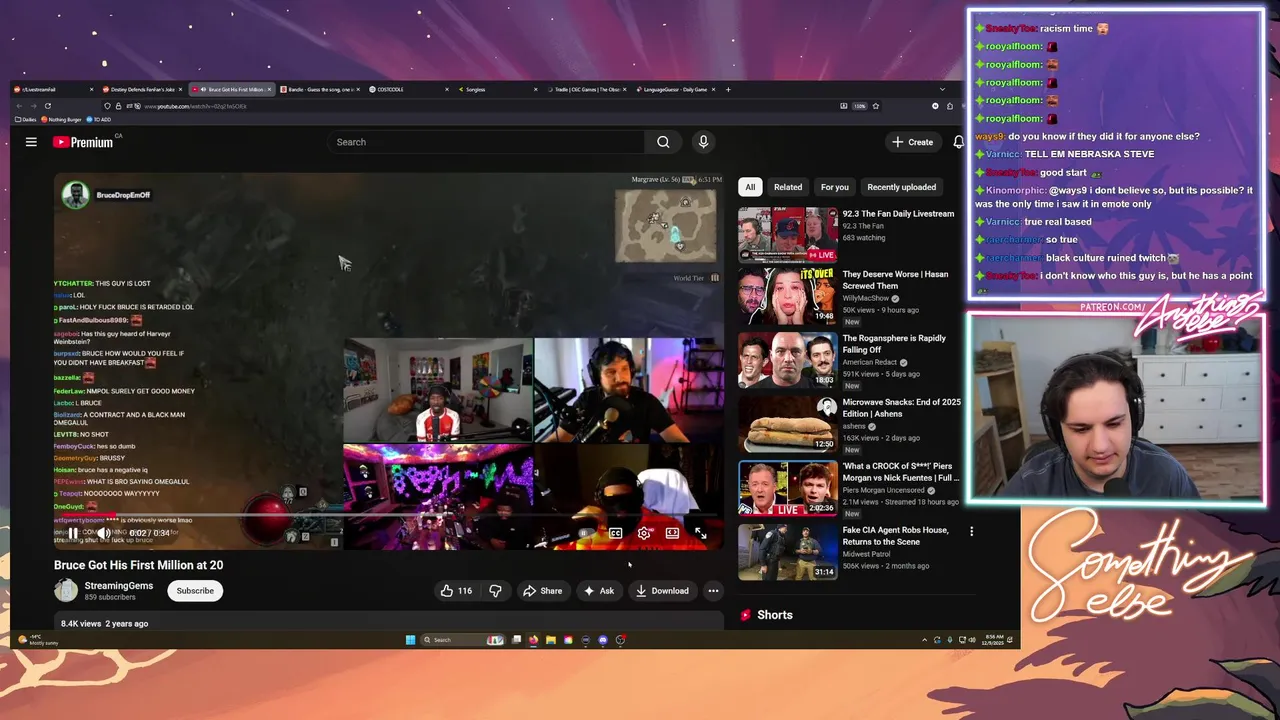The image size is (1280, 720).
Task: Open Dailies bookmarks folder
Action: [x=27, y=119]
